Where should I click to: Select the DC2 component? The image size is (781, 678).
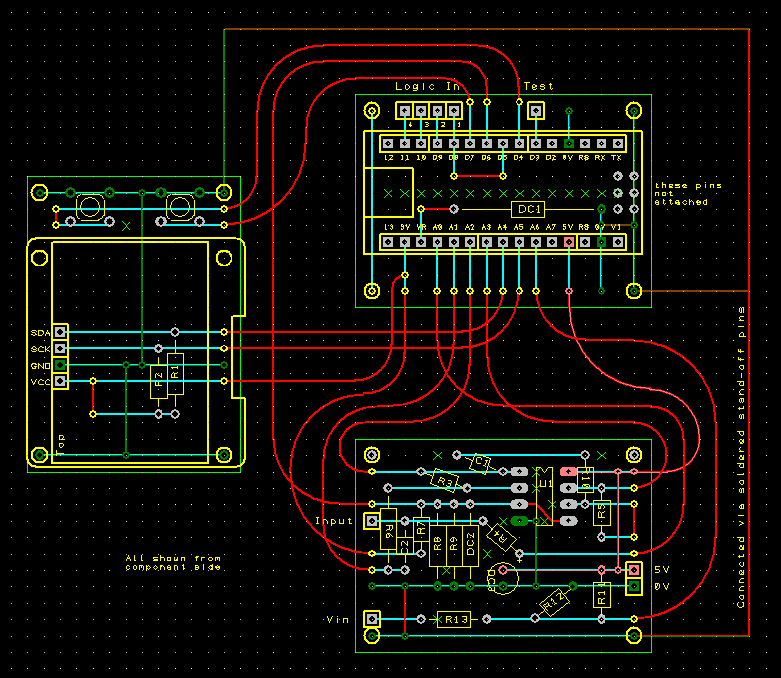tap(470, 545)
